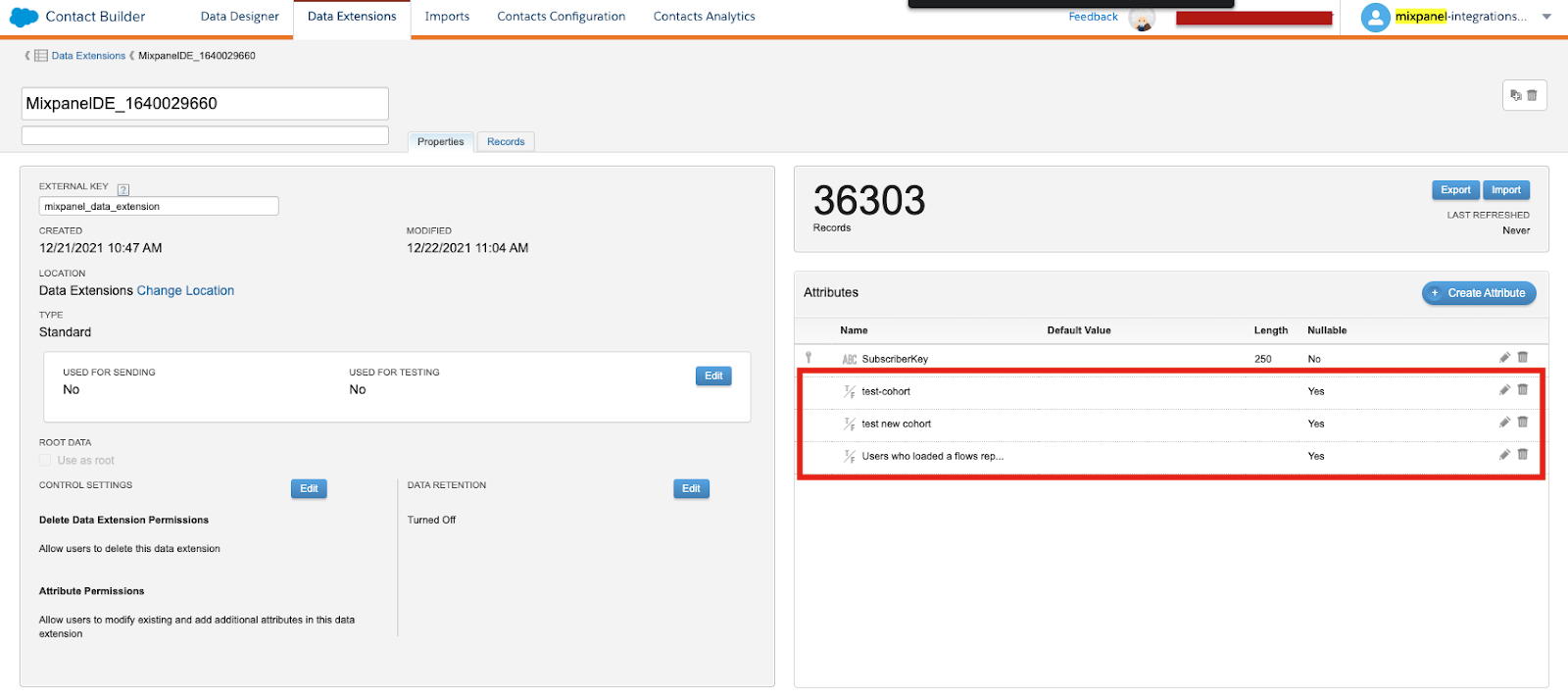Click the Salesforce cloud logo
The image size is (1568, 700).
coord(24,17)
